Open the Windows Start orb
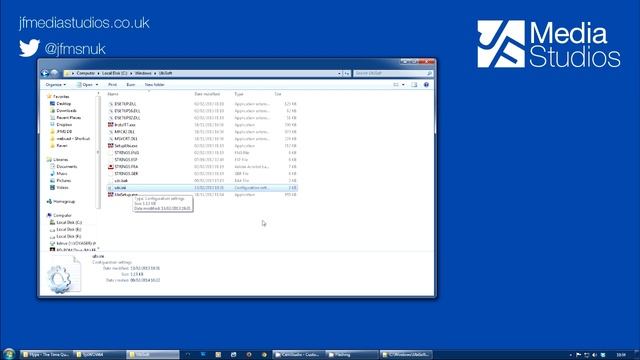The width and height of the screenshot is (640, 360). tap(9, 354)
